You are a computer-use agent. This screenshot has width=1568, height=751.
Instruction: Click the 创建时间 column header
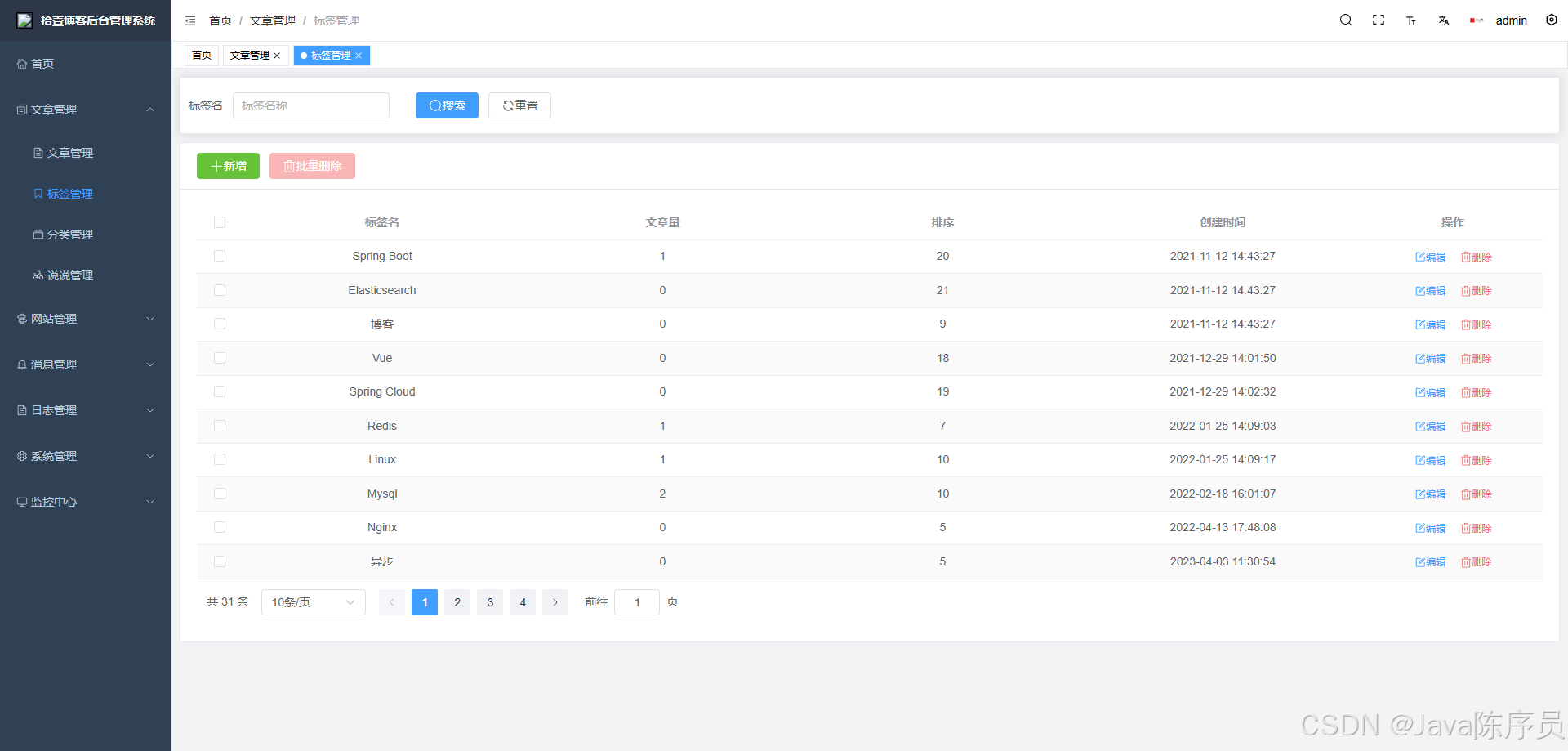[x=1223, y=222]
